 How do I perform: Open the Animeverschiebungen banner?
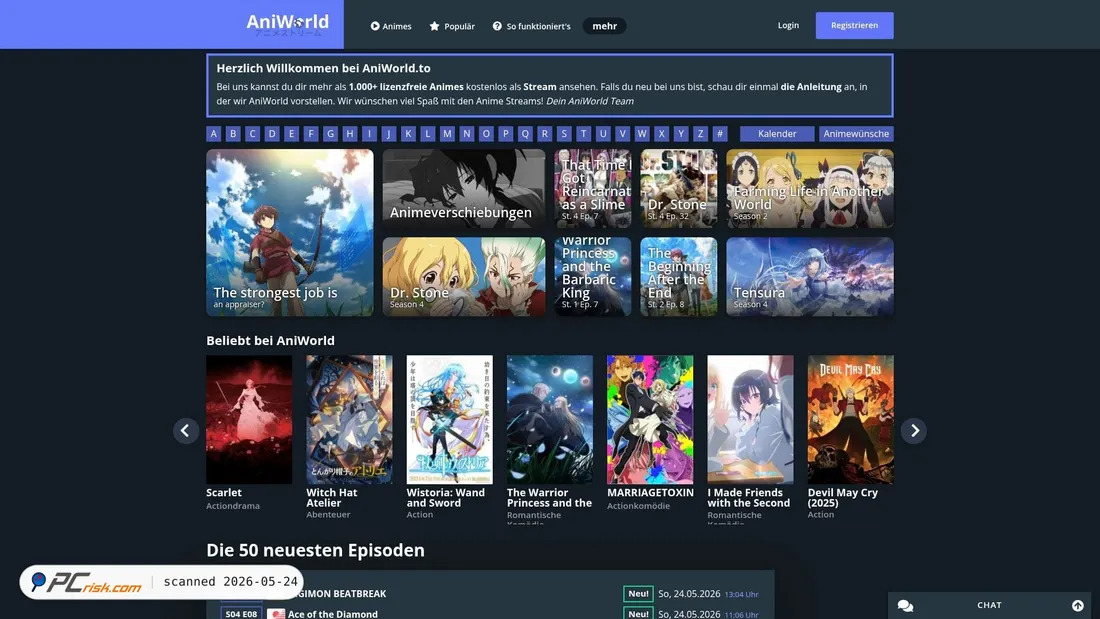pos(464,188)
